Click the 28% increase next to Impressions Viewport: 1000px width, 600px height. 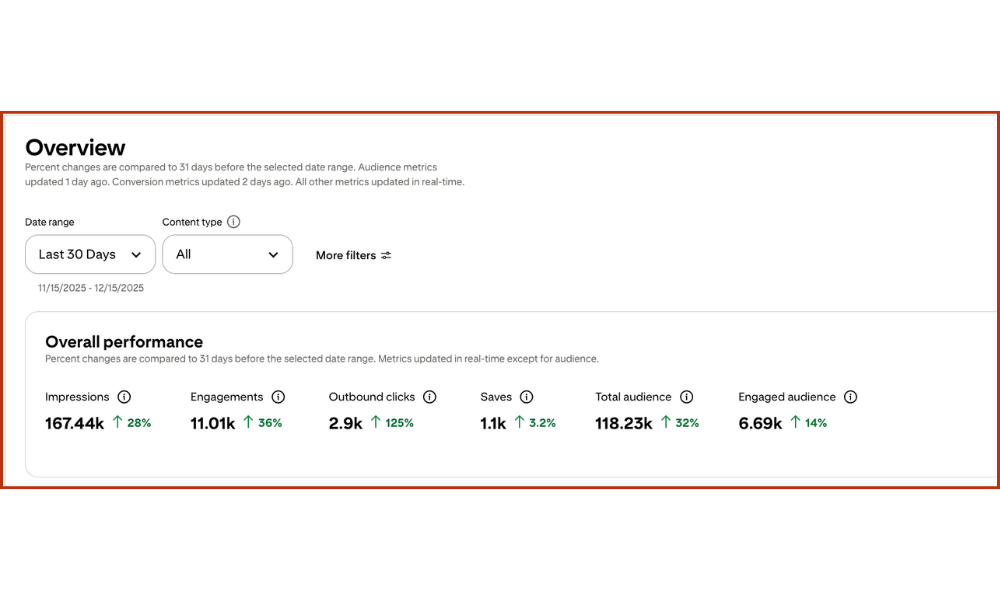click(132, 423)
